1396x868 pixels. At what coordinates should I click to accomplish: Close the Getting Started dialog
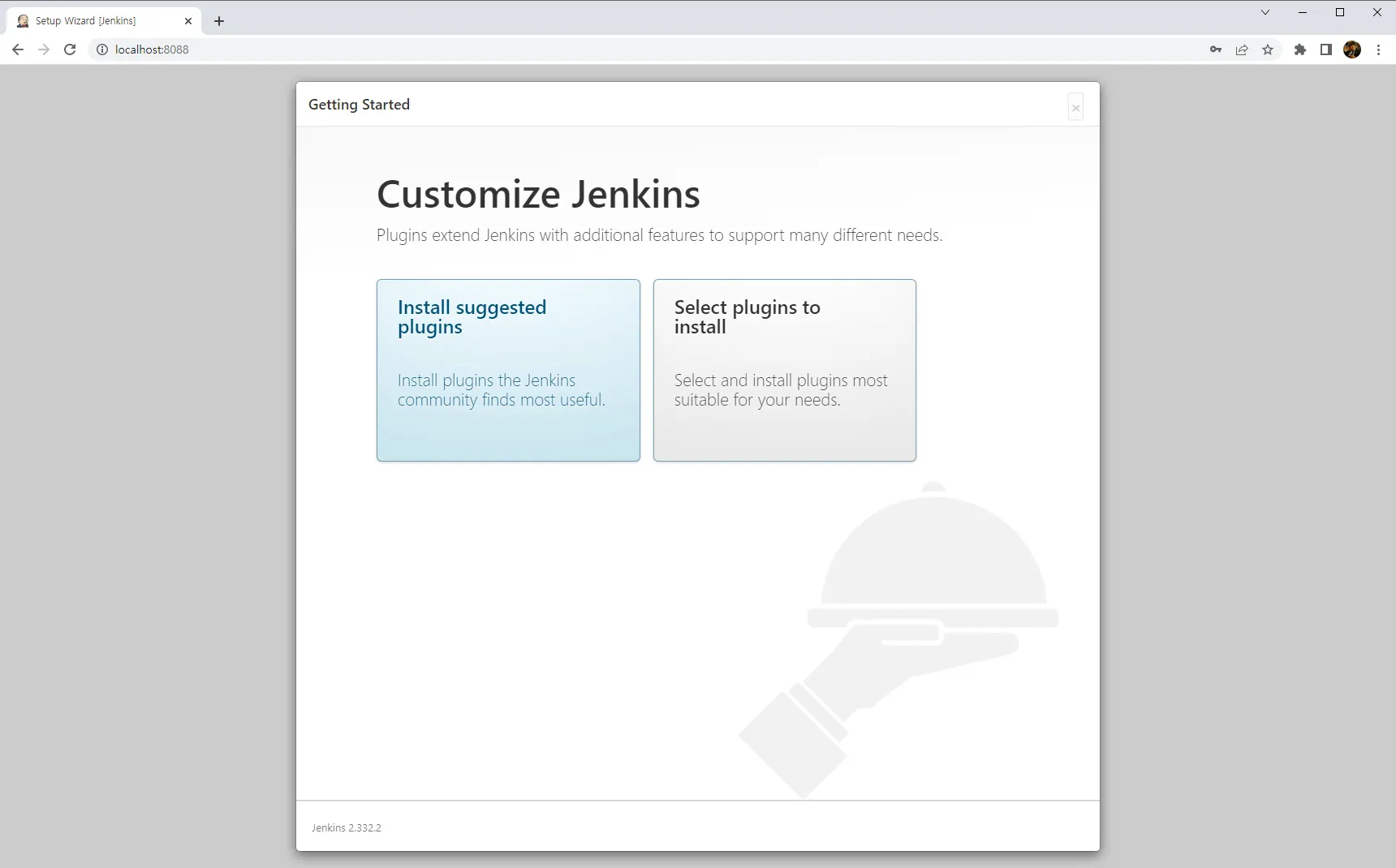point(1075,108)
